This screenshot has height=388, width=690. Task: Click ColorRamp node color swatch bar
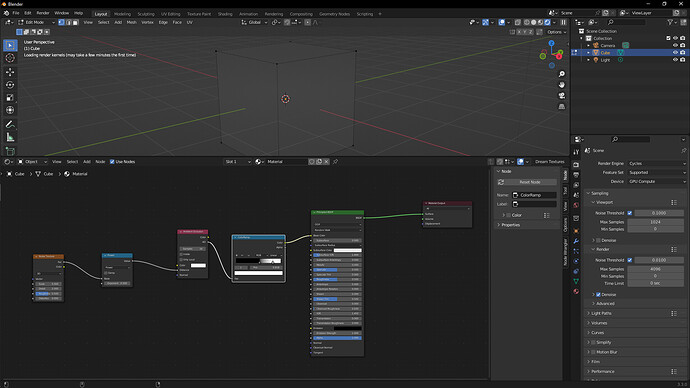click(x=258, y=273)
